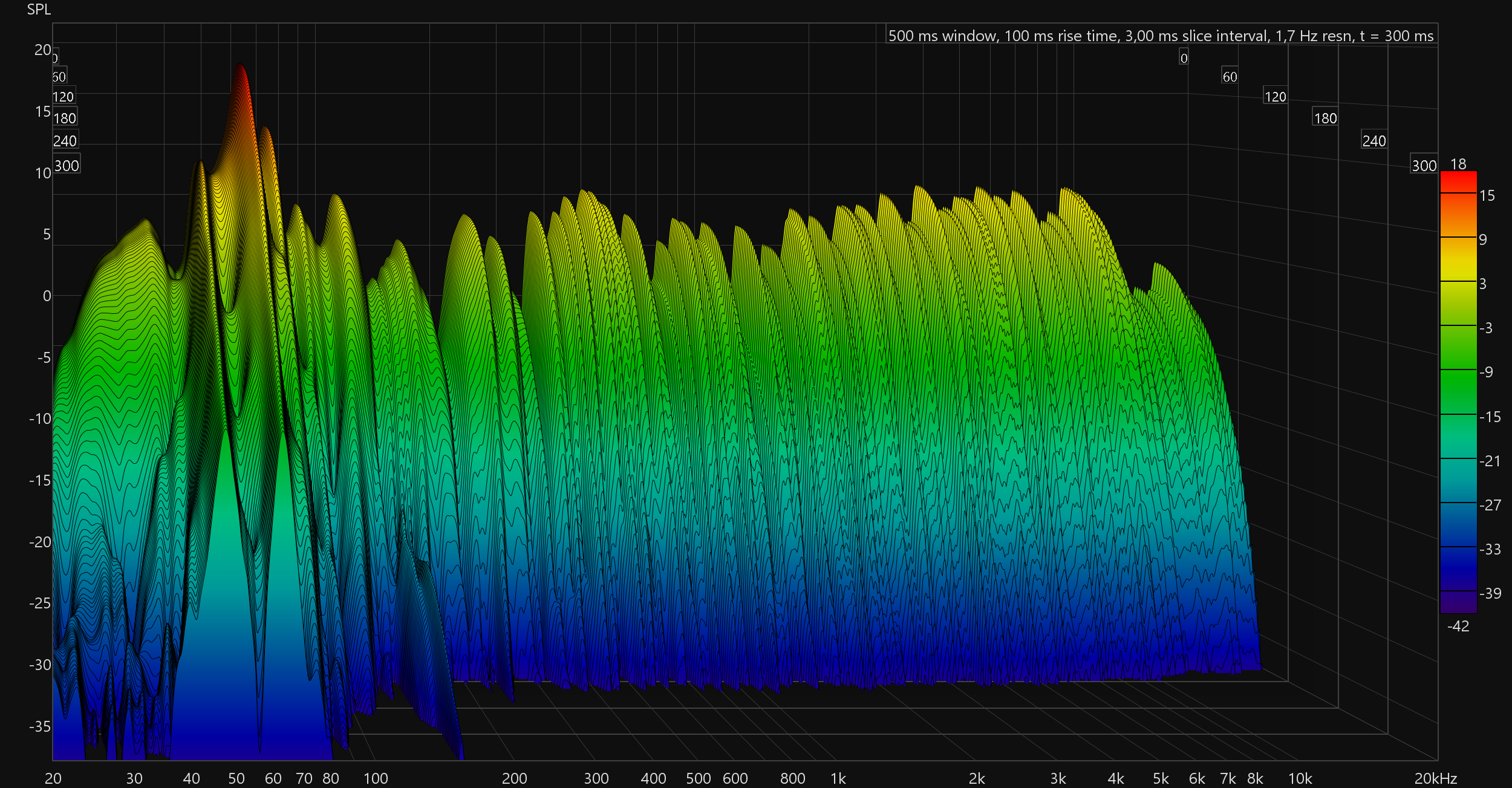Click the -21 tick on color legend
The image size is (1512, 788).
pos(1490,461)
